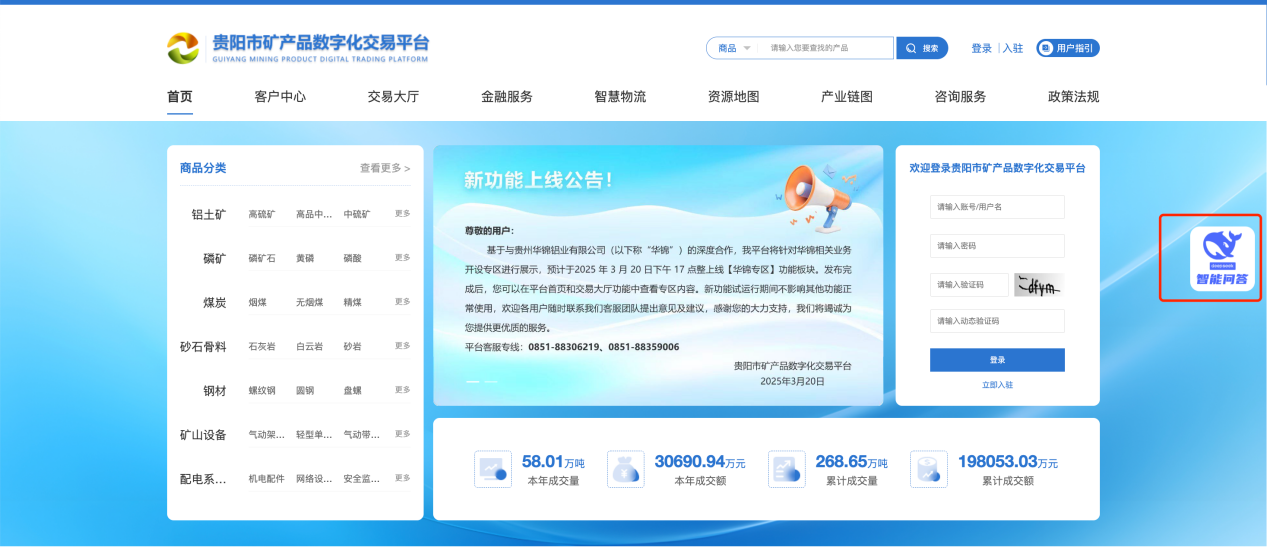Expand 更多 for 配电系统 row

click(402, 477)
